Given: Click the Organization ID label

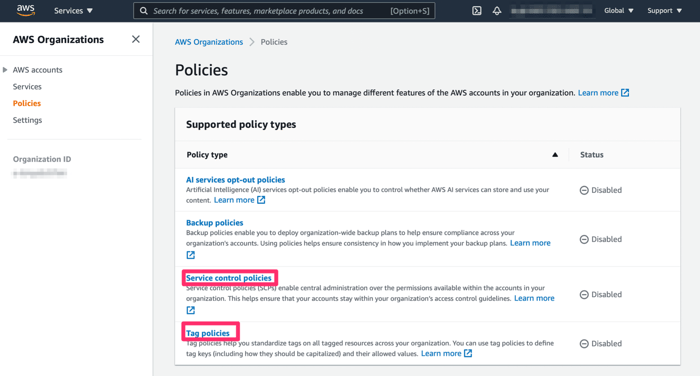Looking at the screenshot, I should (x=42, y=159).
